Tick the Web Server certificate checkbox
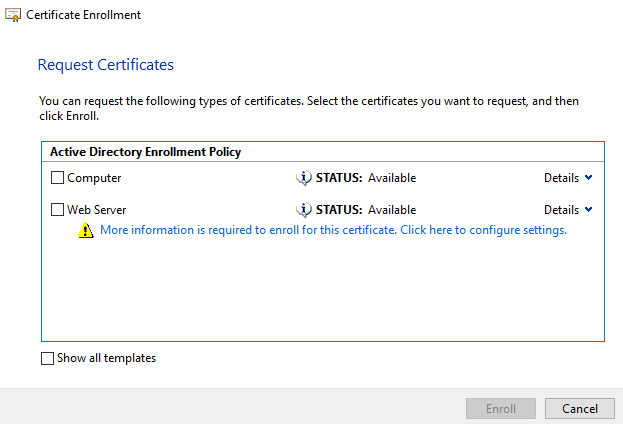Screen dimensions: 623x424 pos(57,210)
